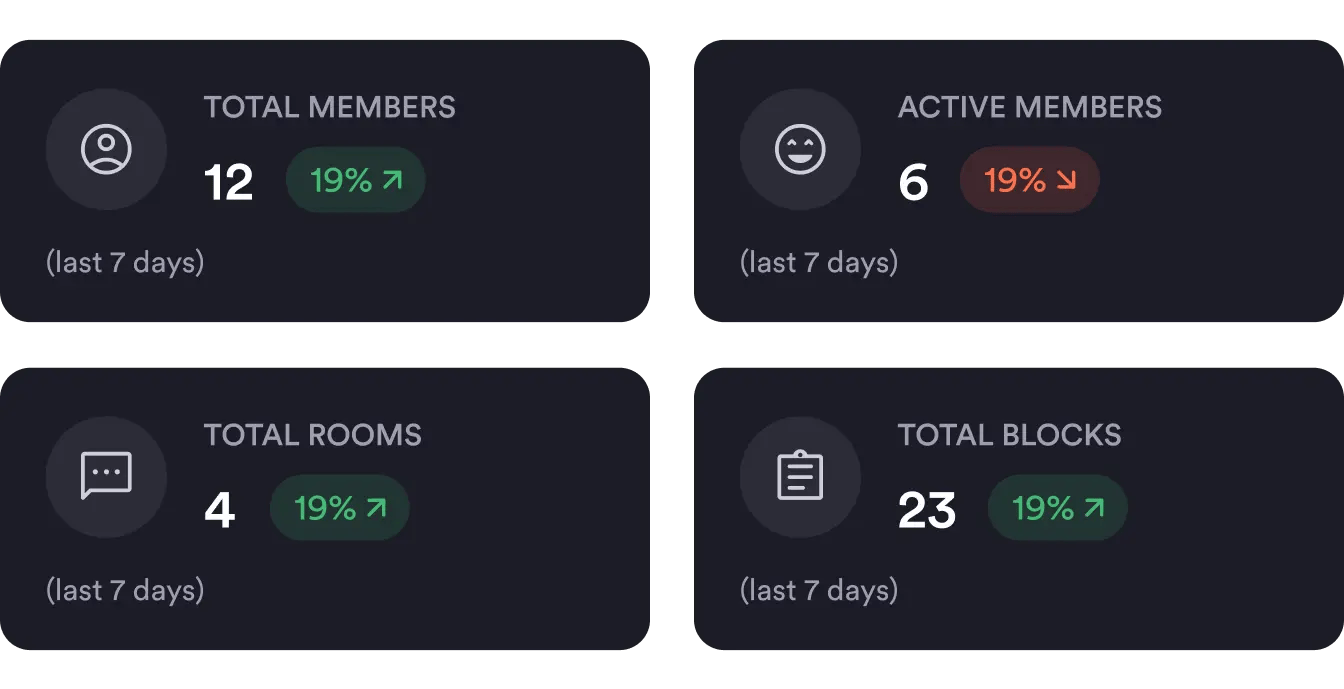Viewport: 1344px width, 689px height.
Task: Select the TOTAL ROOMS heading
Action: point(312,435)
